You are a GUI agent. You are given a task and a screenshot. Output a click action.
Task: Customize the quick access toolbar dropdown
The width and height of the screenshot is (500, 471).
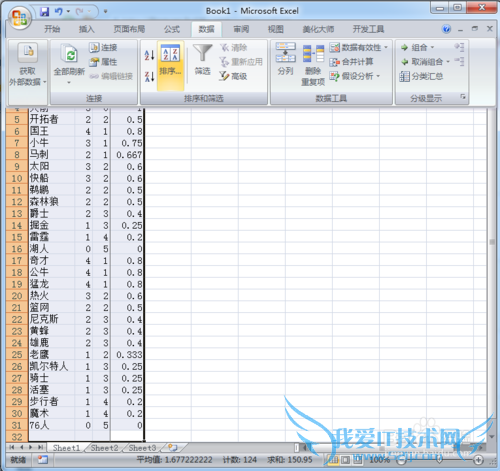(x=106, y=12)
